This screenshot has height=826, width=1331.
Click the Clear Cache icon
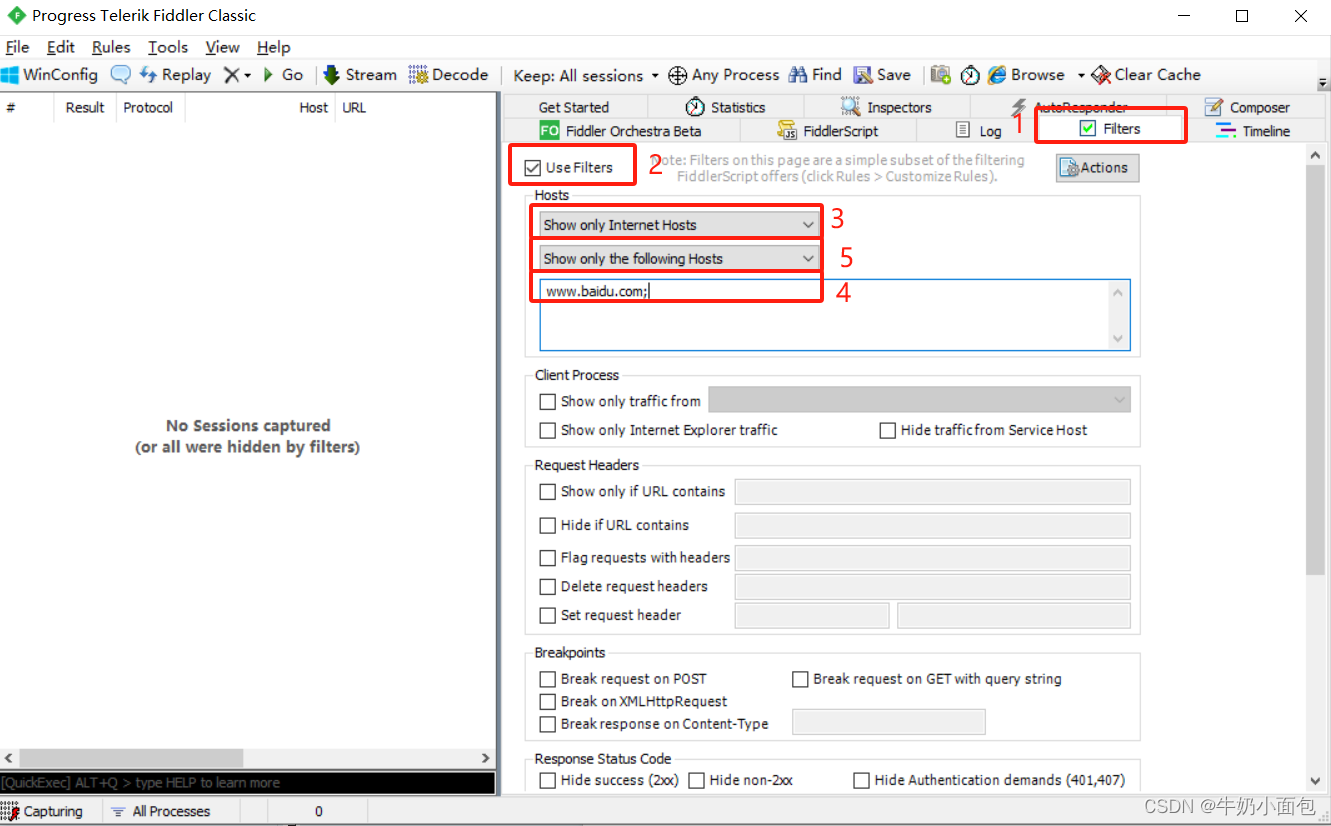[1146, 74]
